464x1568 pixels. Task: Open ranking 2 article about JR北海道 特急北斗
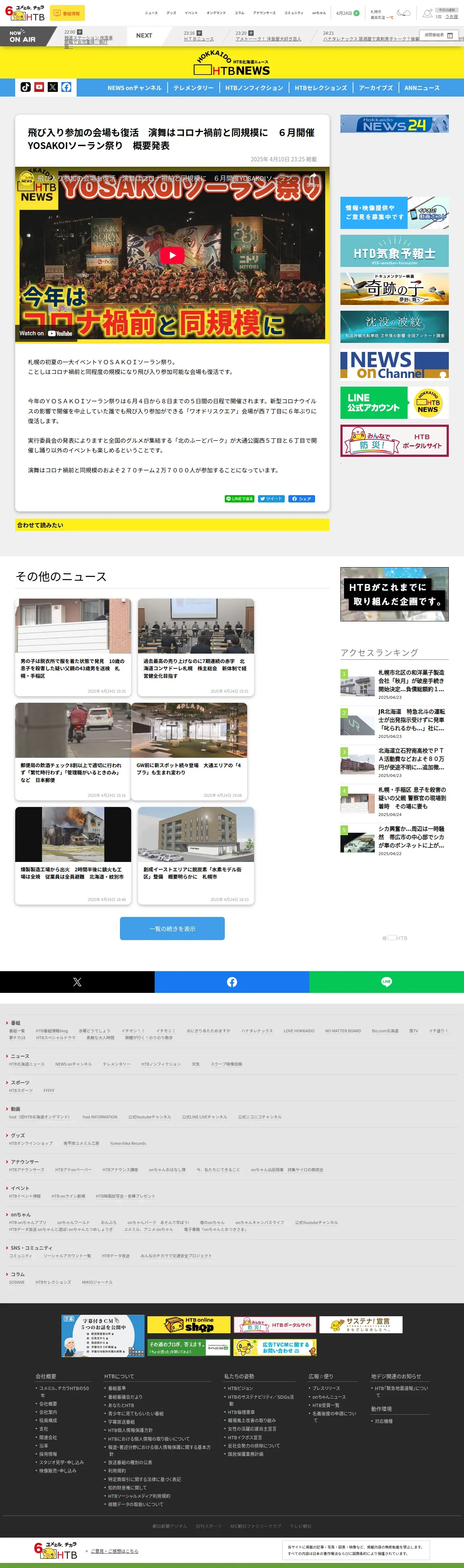394,724
